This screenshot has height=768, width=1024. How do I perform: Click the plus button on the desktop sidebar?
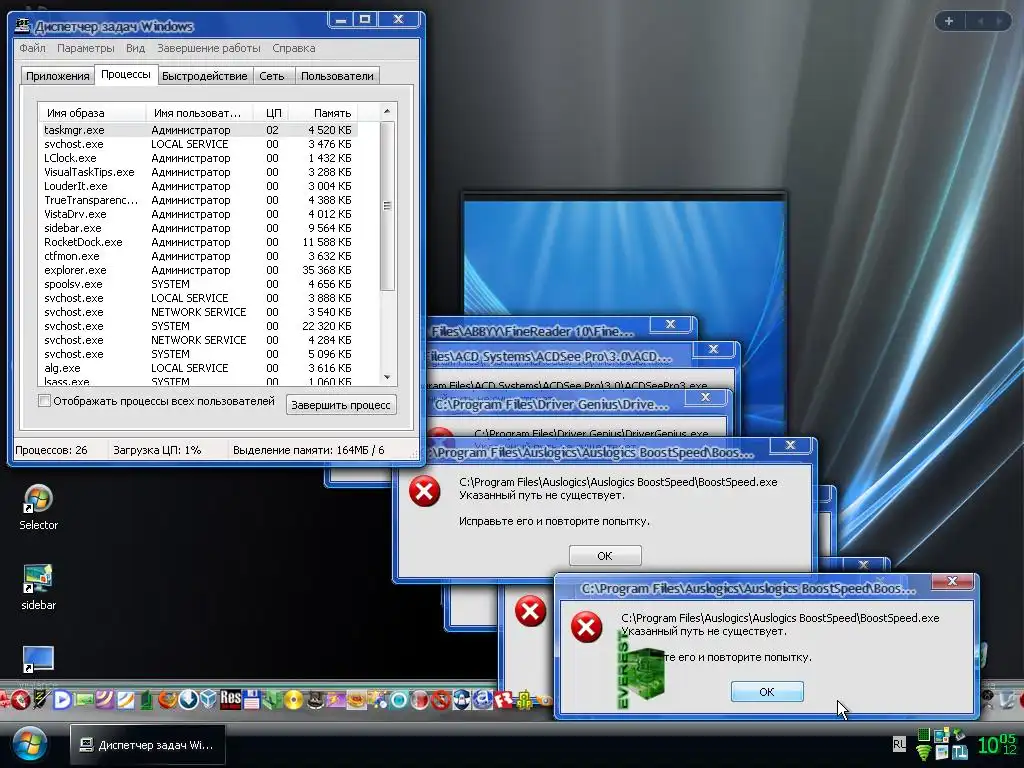tap(949, 21)
